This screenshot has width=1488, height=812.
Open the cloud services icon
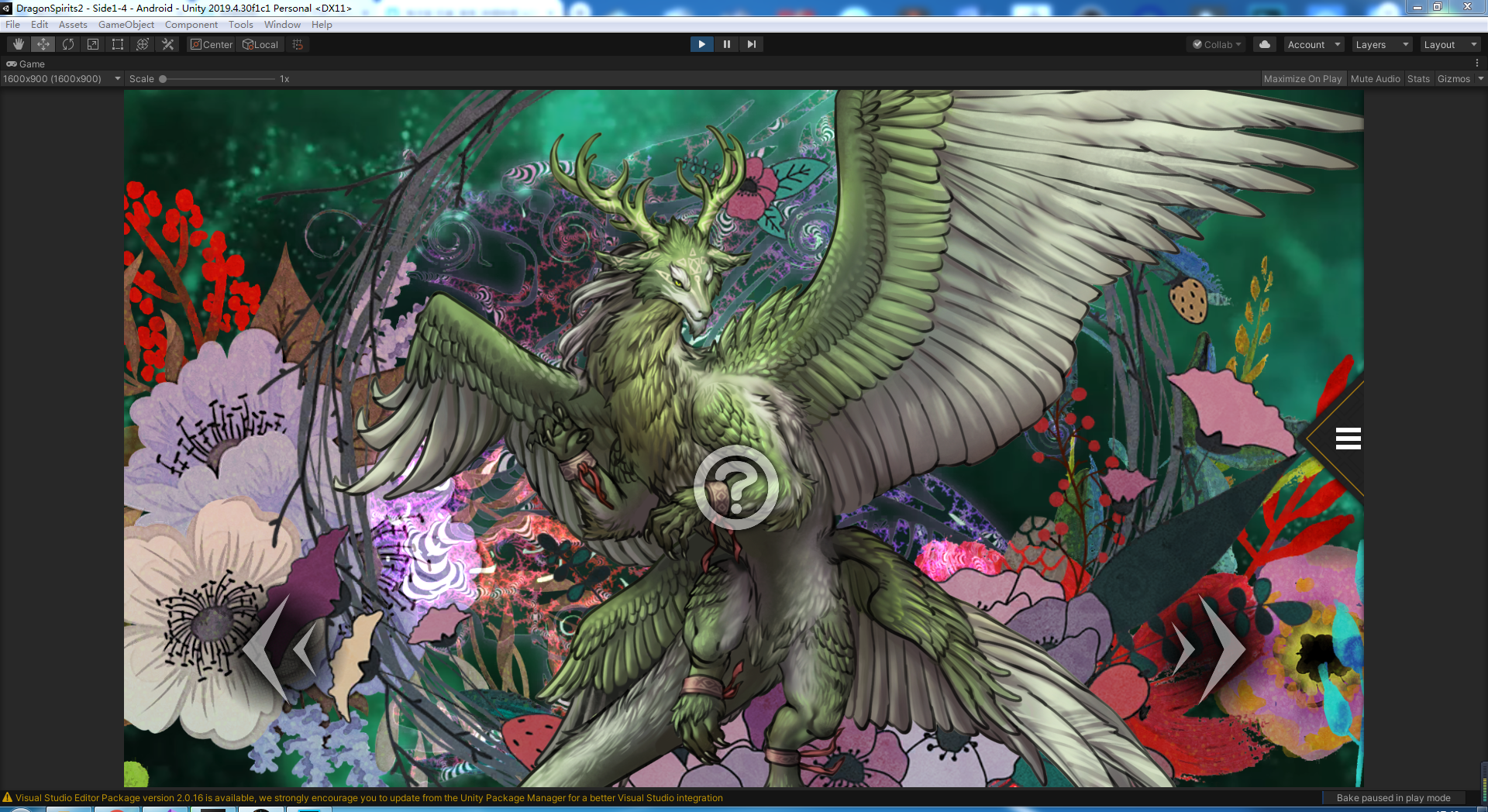[1265, 44]
